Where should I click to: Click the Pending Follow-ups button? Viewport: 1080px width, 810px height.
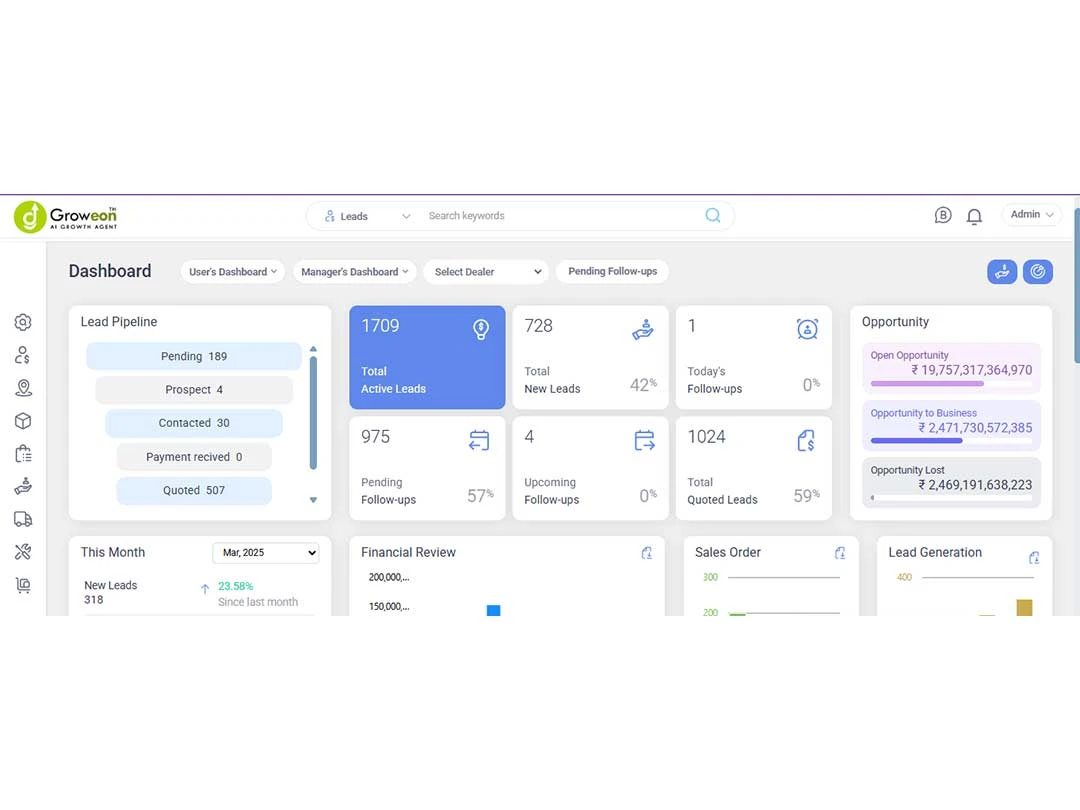612,271
